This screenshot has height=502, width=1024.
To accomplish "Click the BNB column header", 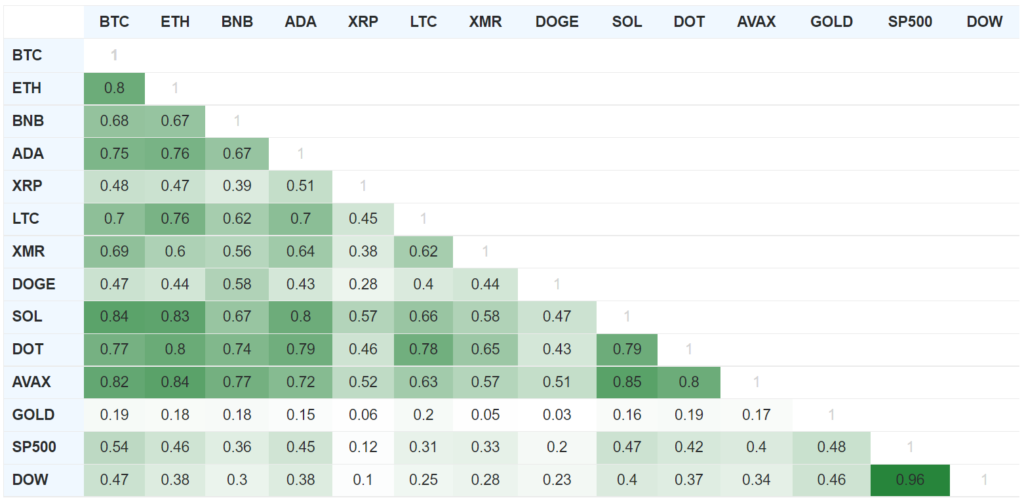I will coord(237,22).
